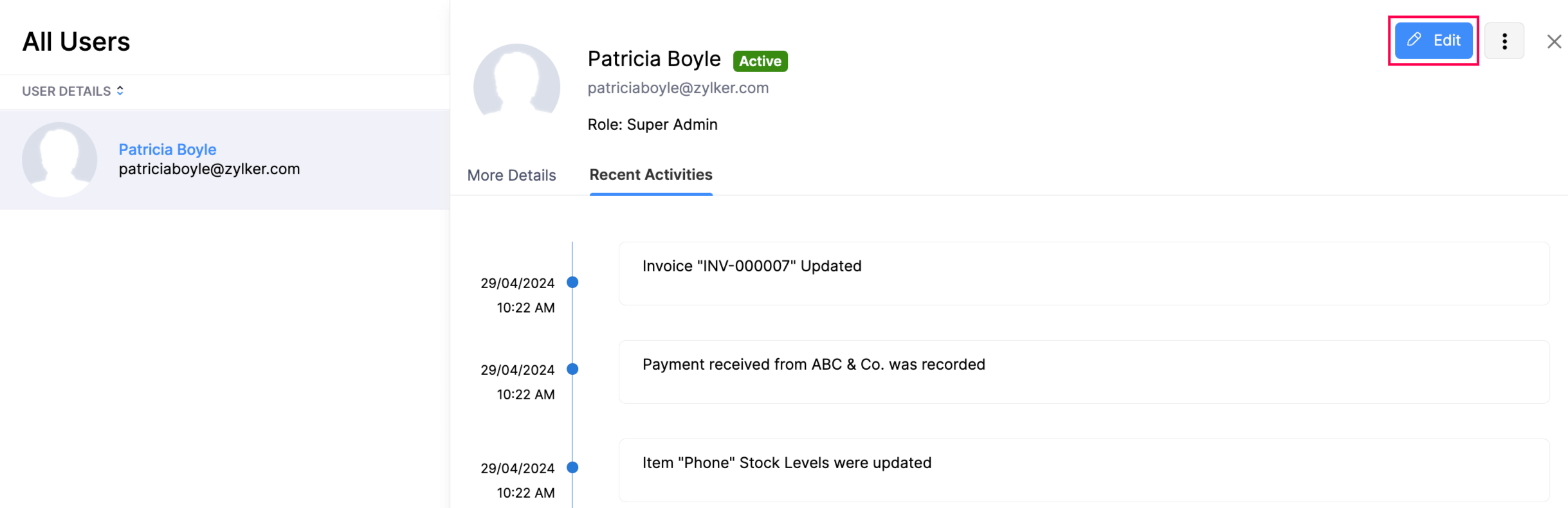Click the email address in details header
Viewport: 1568px width, 508px height.
point(678,88)
